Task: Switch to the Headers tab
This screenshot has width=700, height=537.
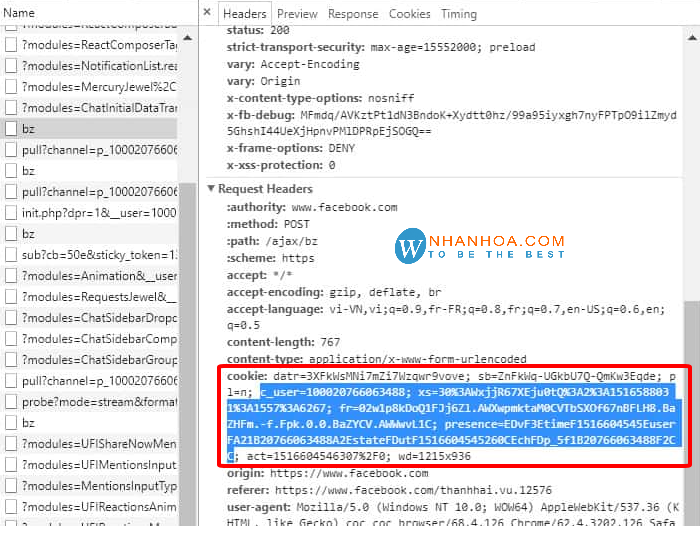Action: [x=244, y=14]
